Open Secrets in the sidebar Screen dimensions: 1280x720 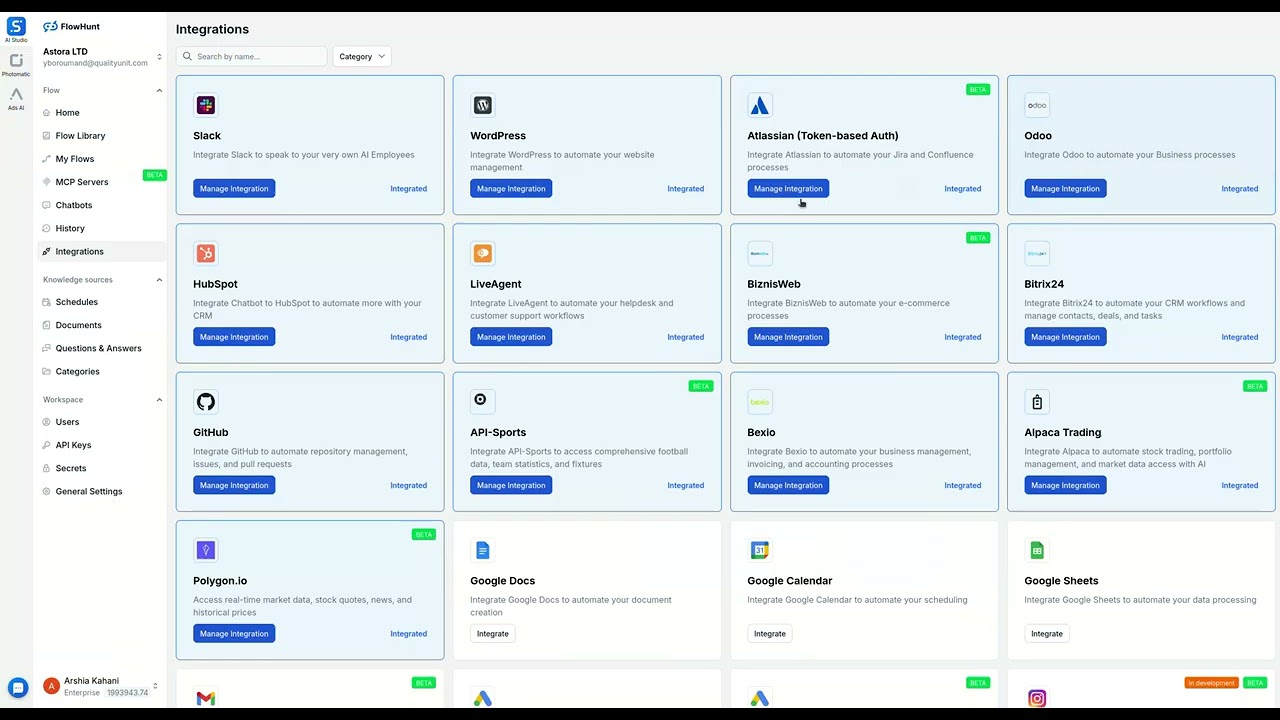(x=102, y=468)
